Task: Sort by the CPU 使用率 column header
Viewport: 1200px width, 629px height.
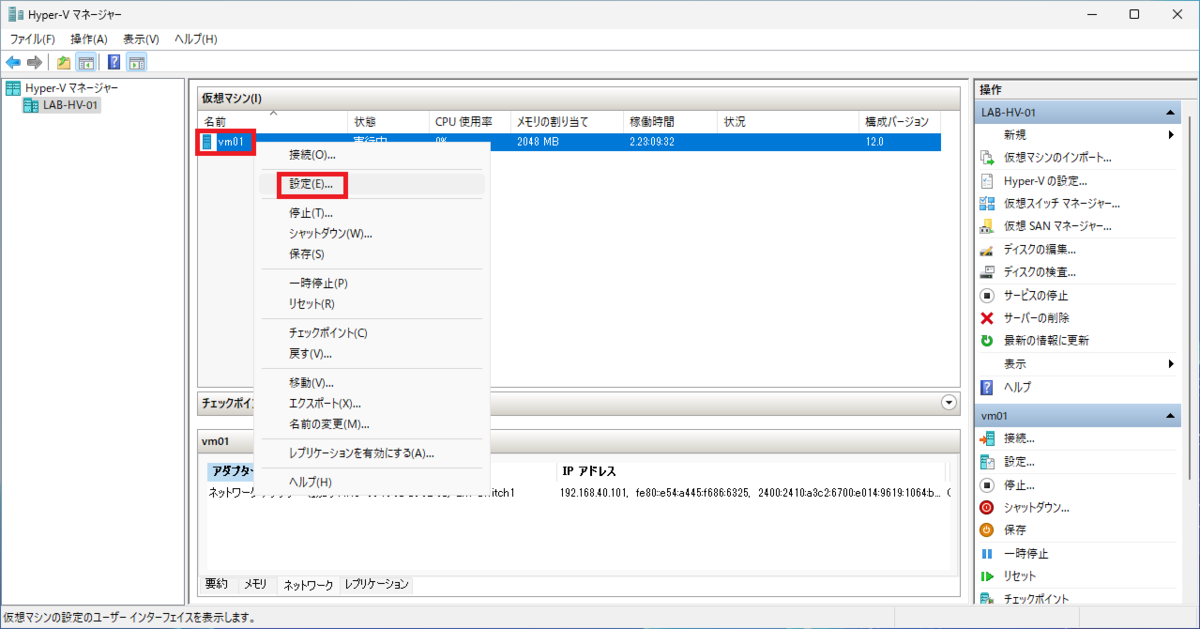Action: tap(469, 122)
